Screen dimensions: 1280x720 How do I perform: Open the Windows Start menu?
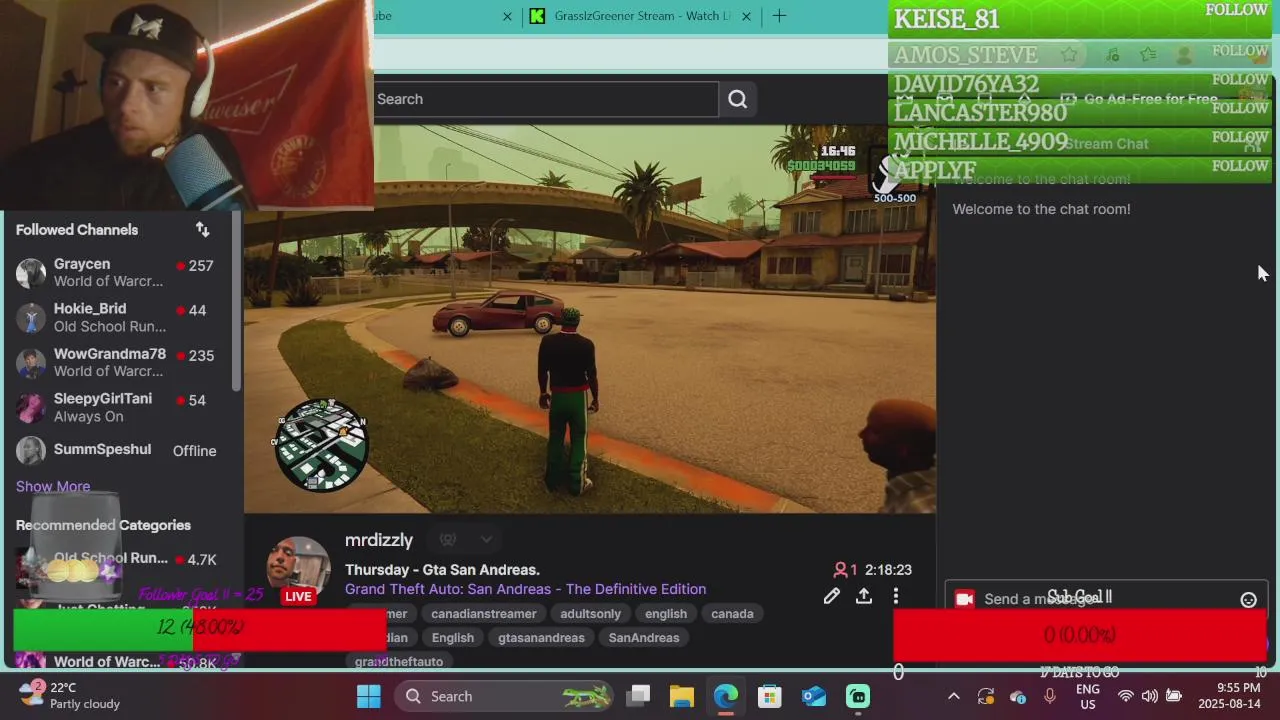pyautogui.click(x=369, y=696)
